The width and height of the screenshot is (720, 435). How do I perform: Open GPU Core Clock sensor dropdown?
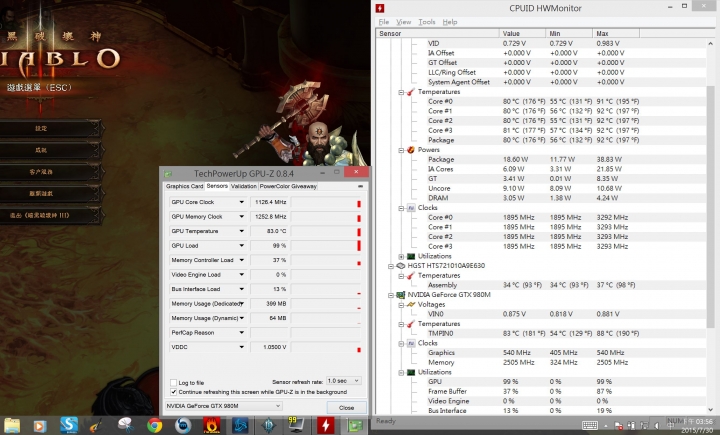[x=242, y=202]
